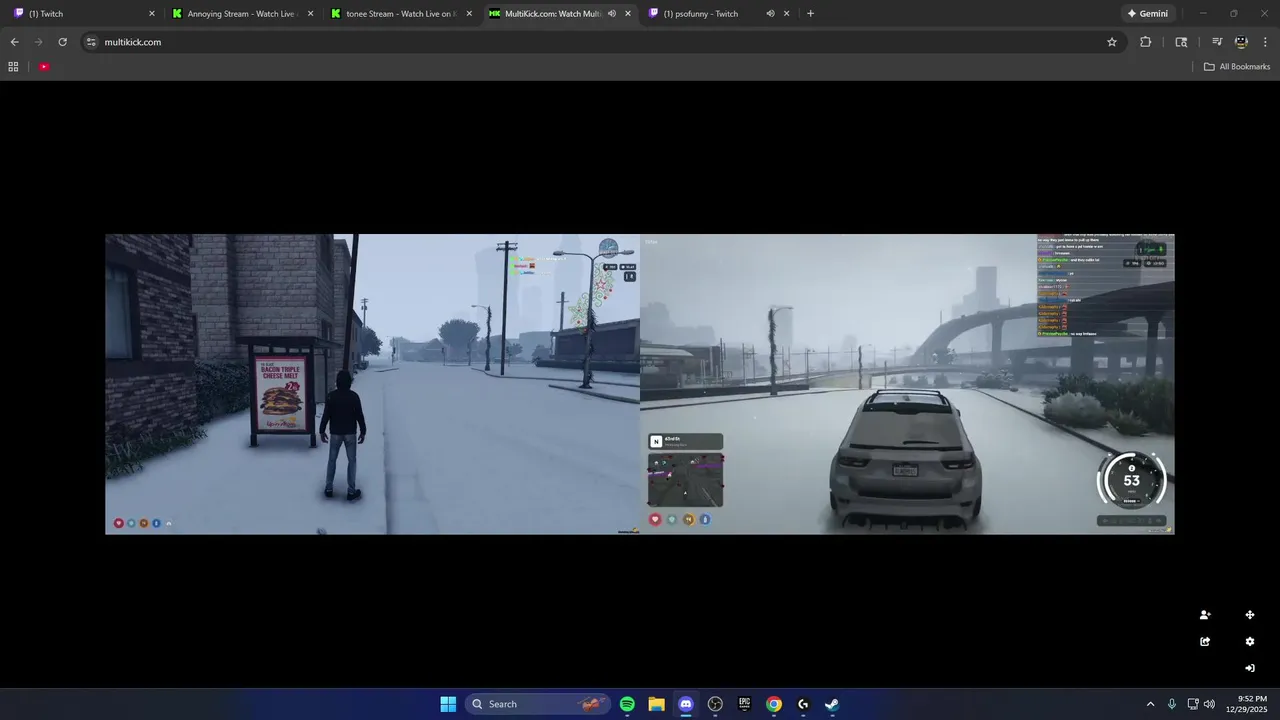Add a streamer with the person-plus icon
The image size is (1280, 720).
tap(1205, 615)
